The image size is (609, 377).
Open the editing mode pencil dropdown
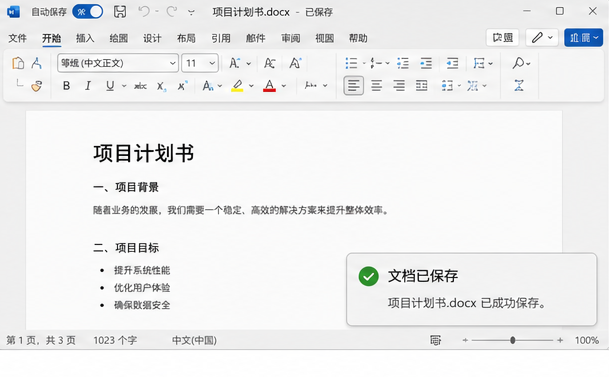[x=542, y=38]
